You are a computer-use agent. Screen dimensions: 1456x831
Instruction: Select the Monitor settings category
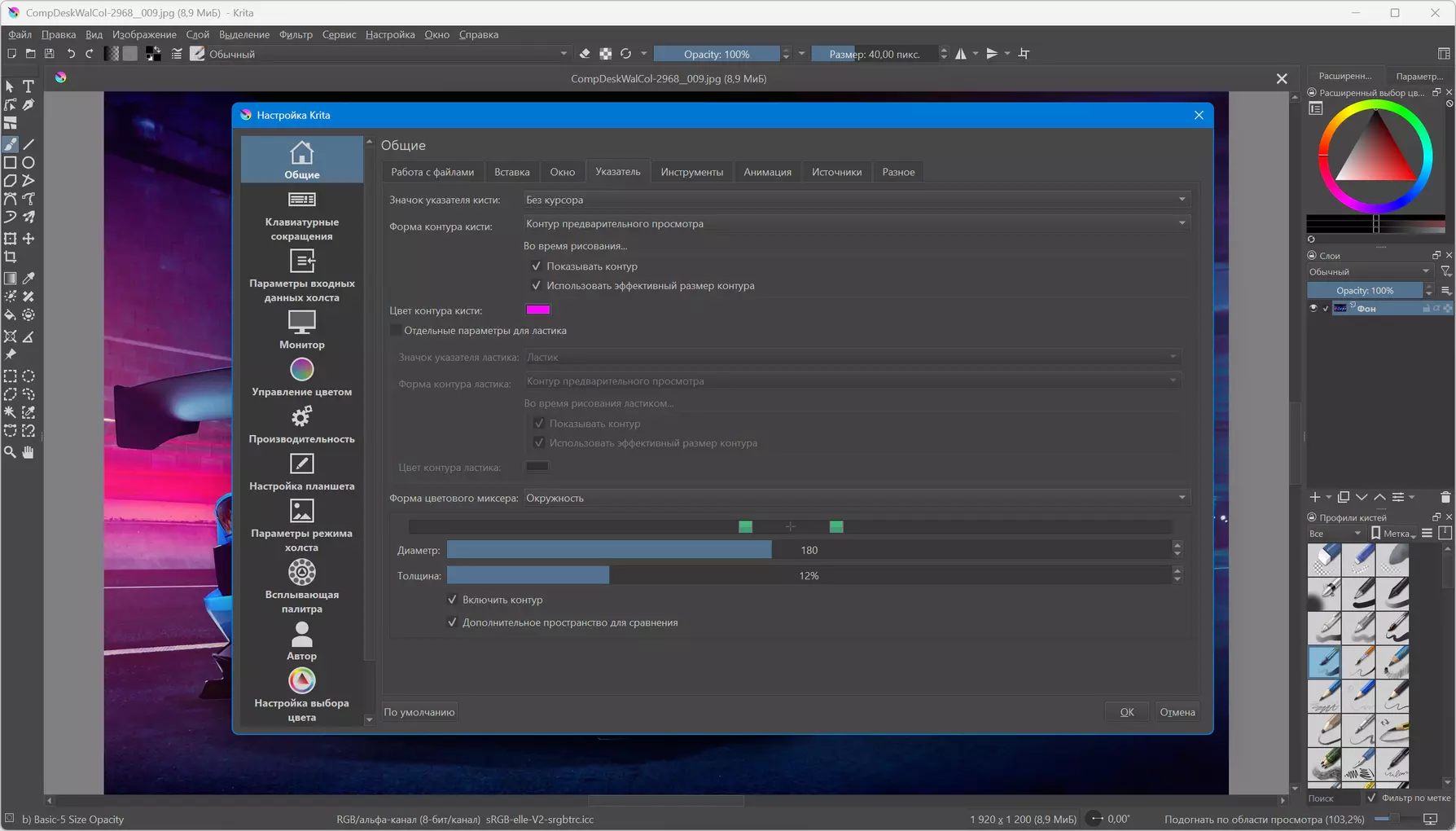pos(301,329)
